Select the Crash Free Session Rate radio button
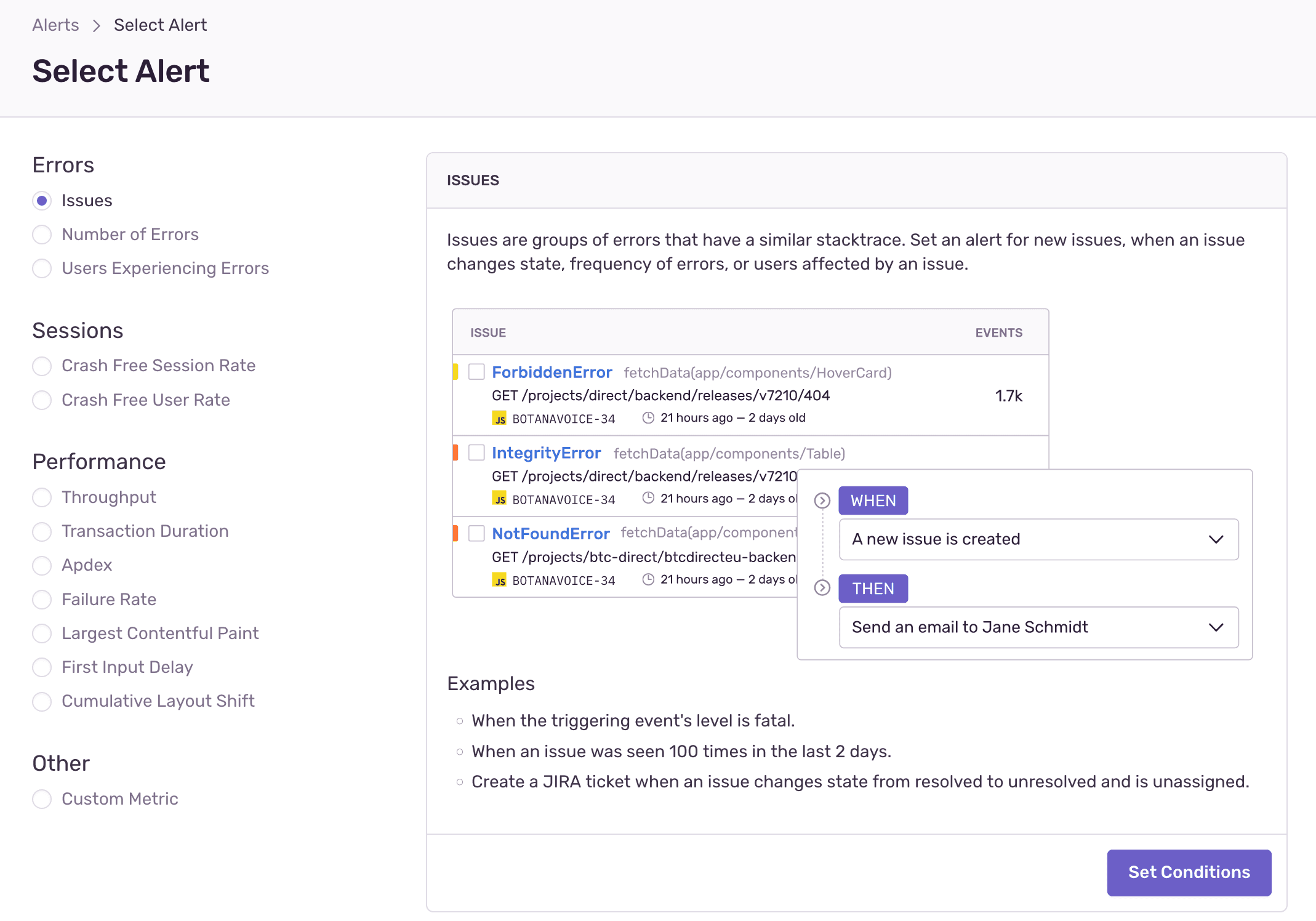1316x921 pixels. pyautogui.click(x=42, y=365)
